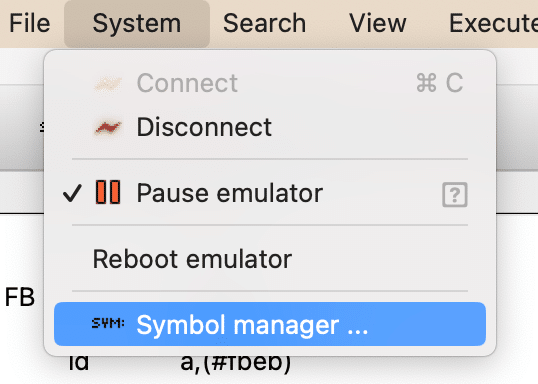Click the red Disconnect icon
The width and height of the screenshot is (538, 384).
(108, 128)
